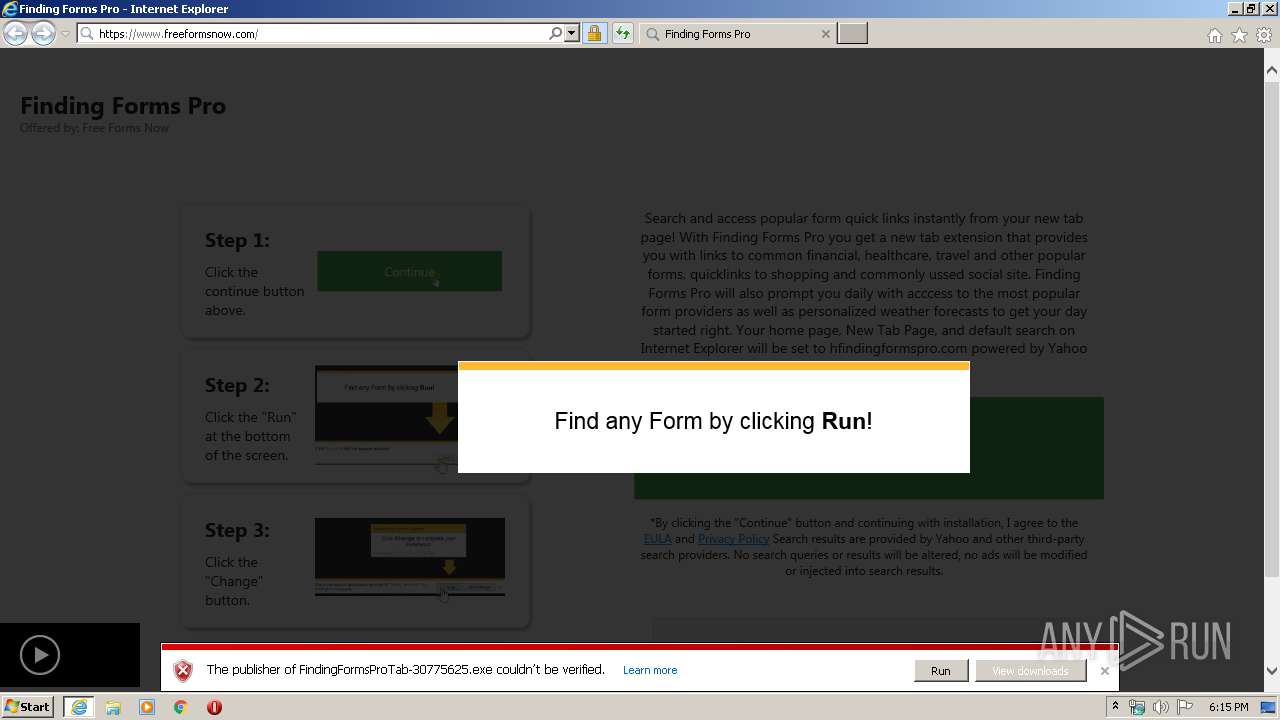Show the security lock report
The height and width of the screenshot is (720, 1280).
594,33
